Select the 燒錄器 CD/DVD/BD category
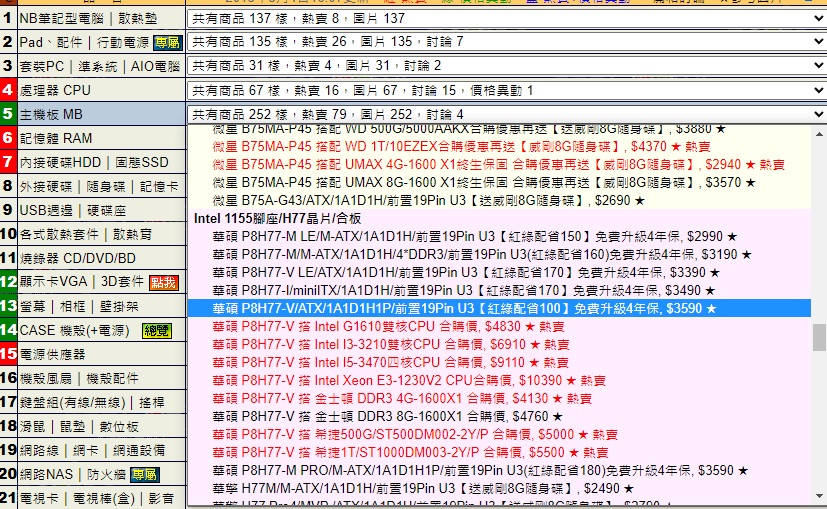 (x=78, y=258)
